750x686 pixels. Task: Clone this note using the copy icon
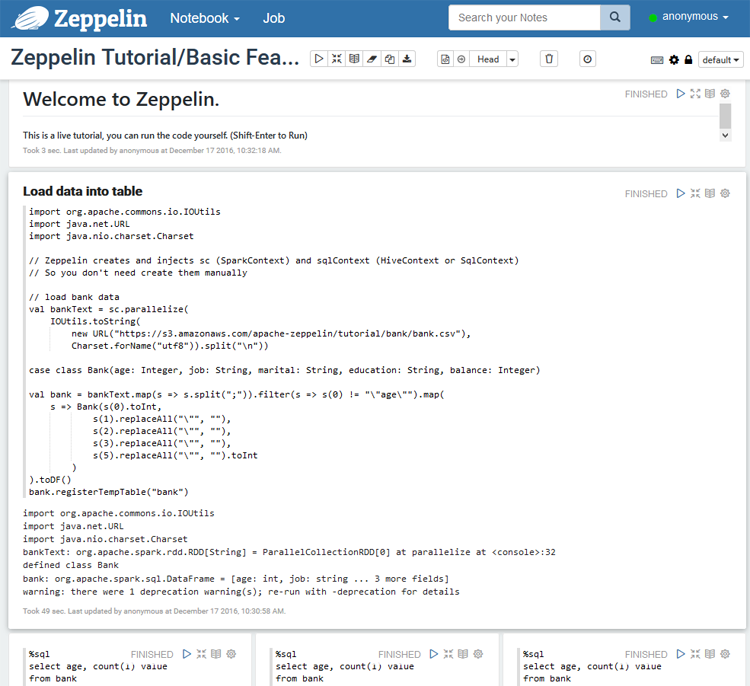click(x=389, y=59)
